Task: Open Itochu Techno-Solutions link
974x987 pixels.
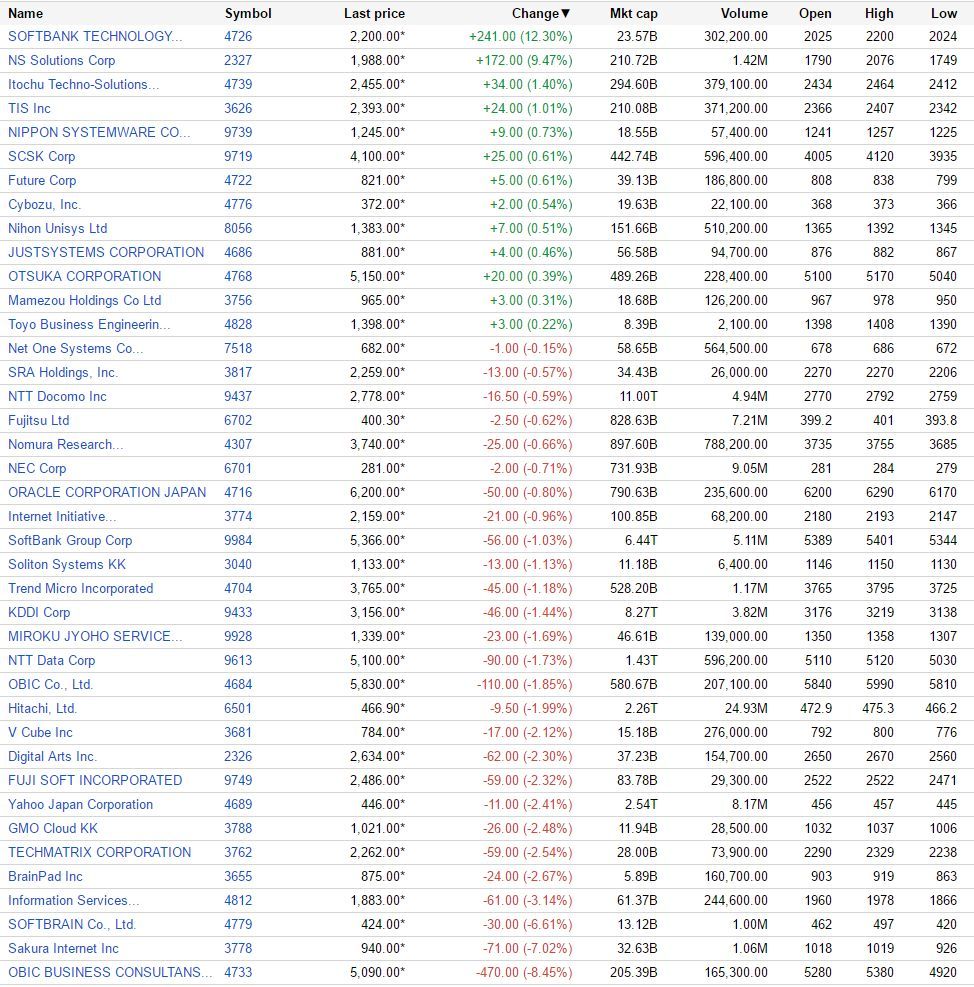Action: (x=83, y=84)
